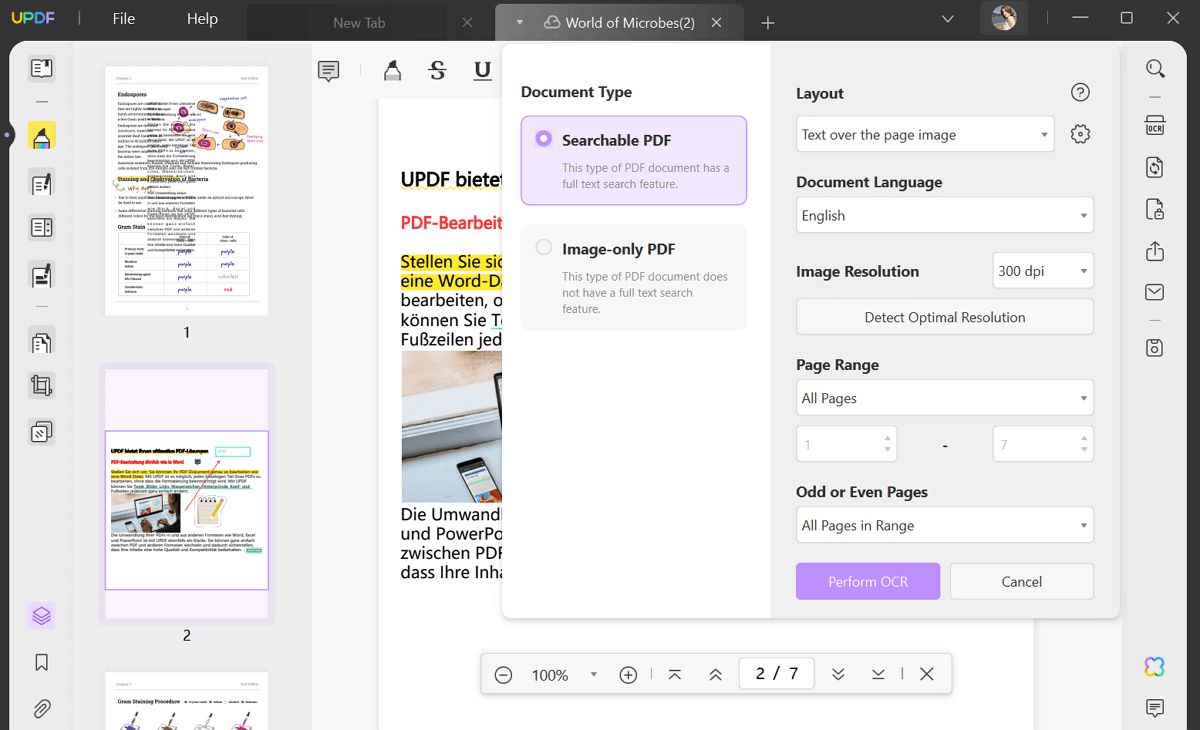This screenshot has height=730, width=1200.
Task: Open the Share export icon
Action: [1155, 251]
